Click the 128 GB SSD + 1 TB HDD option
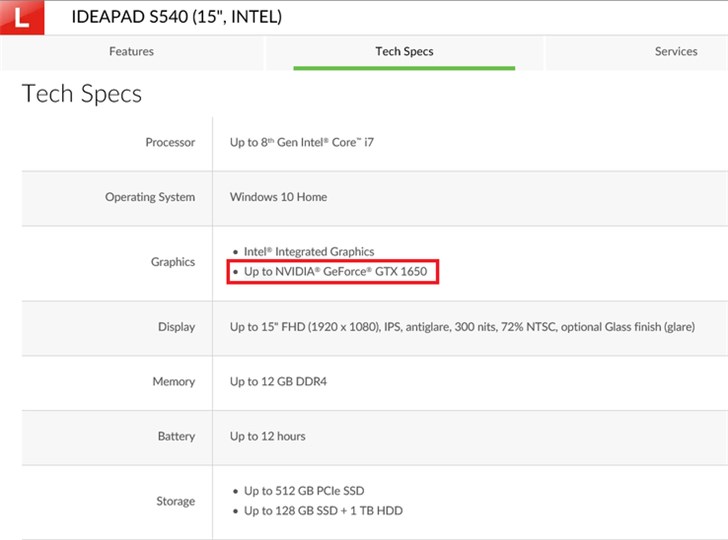The height and width of the screenshot is (540, 728). coord(323,511)
